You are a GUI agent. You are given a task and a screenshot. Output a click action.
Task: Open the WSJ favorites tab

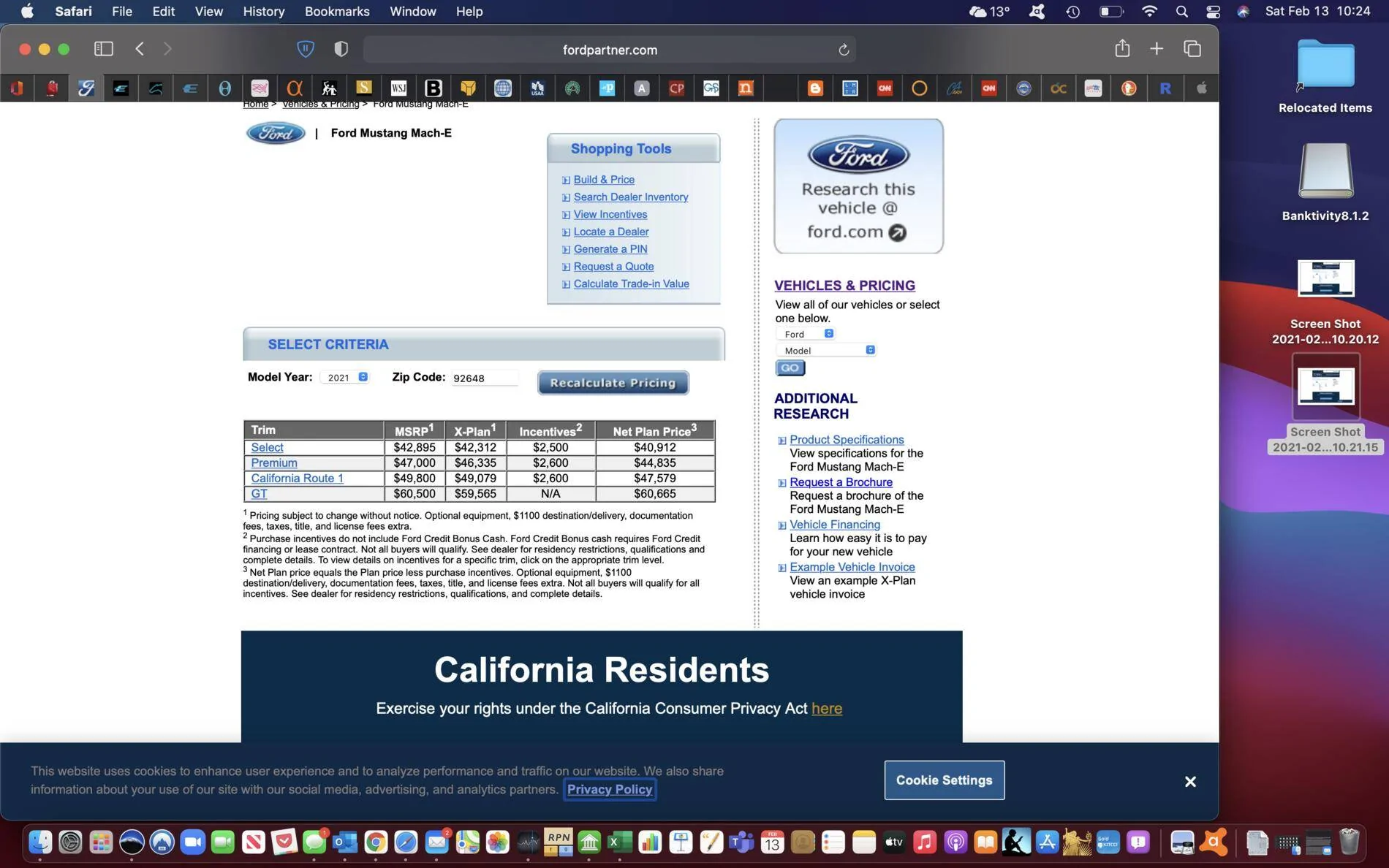point(398,88)
